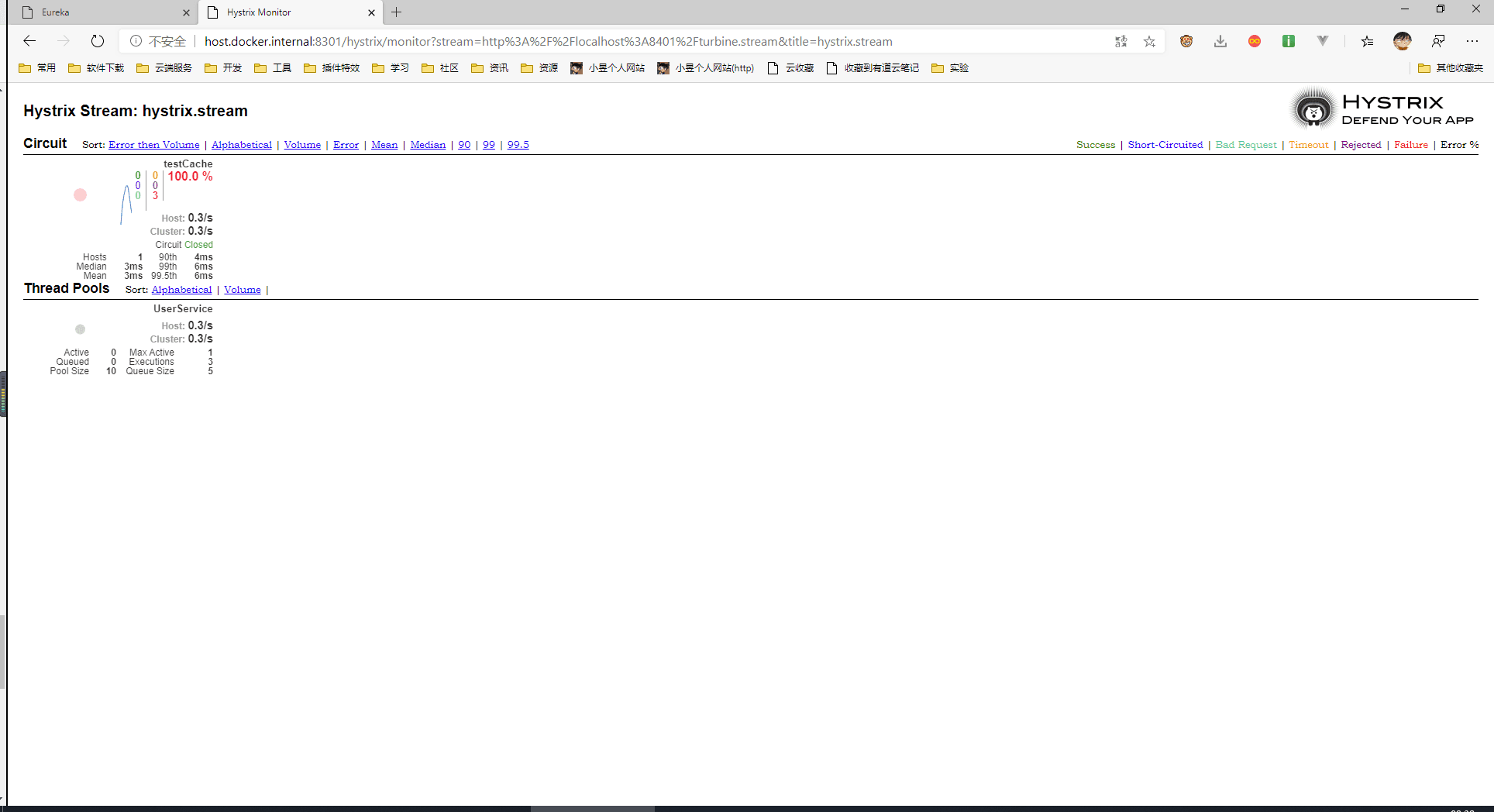The width and height of the screenshot is (1494, 812).
Task: Open the translate page icon
Action: pyautogui.click(x=1120, y=41)
